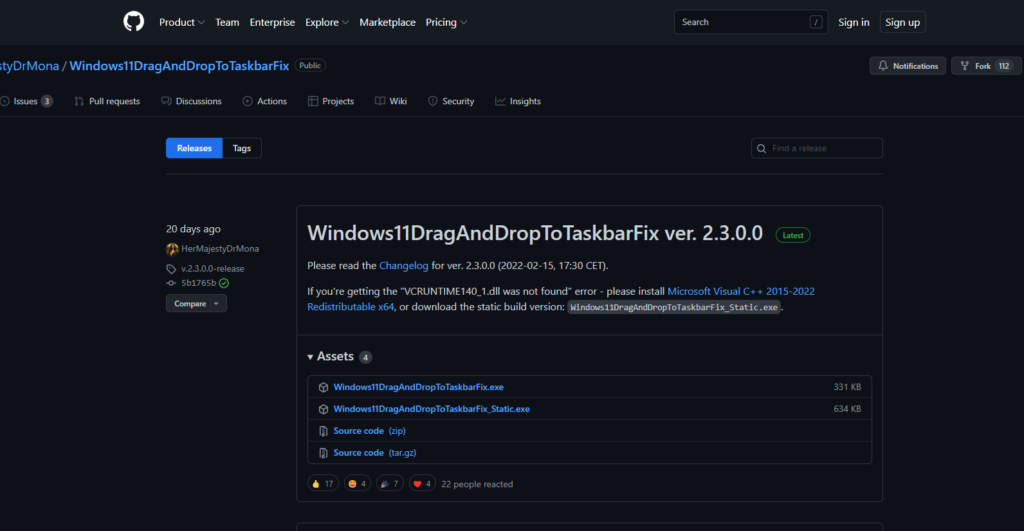
Task: Click the thumbs up reaction 17
Action: click(x=323, y=484)
